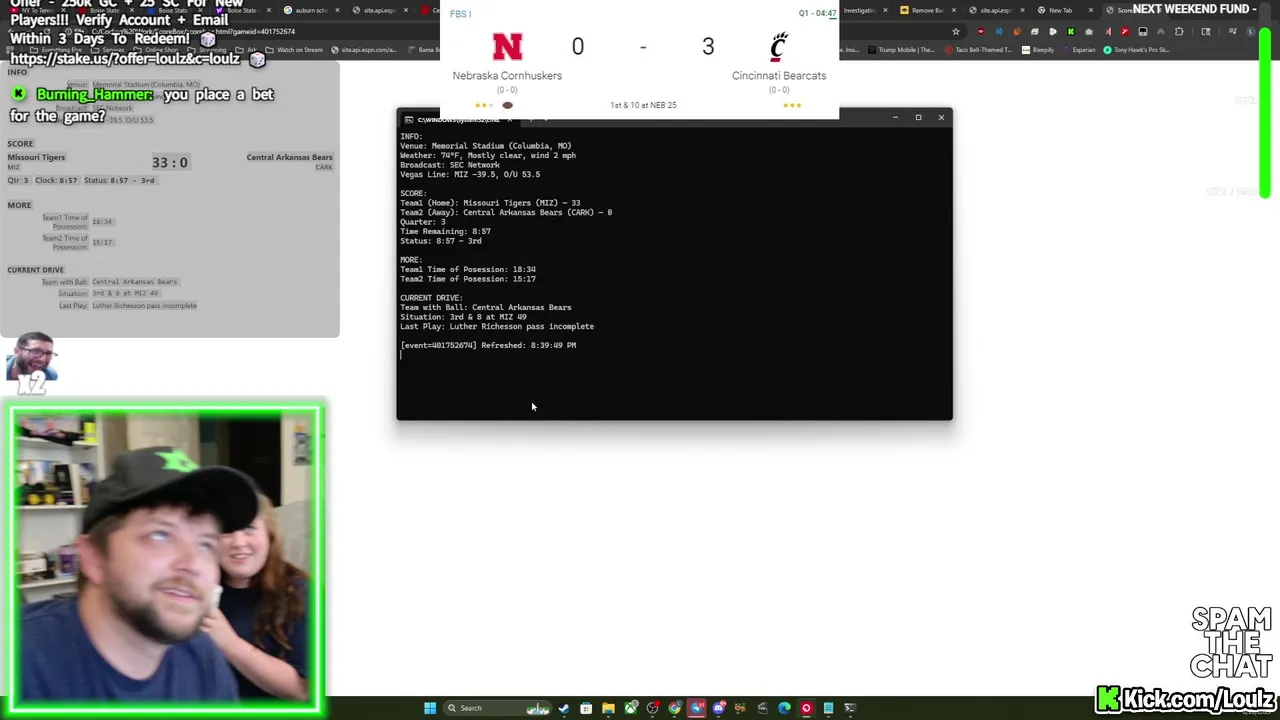Click the streamer webcam feed

click(x=167, y=560)
